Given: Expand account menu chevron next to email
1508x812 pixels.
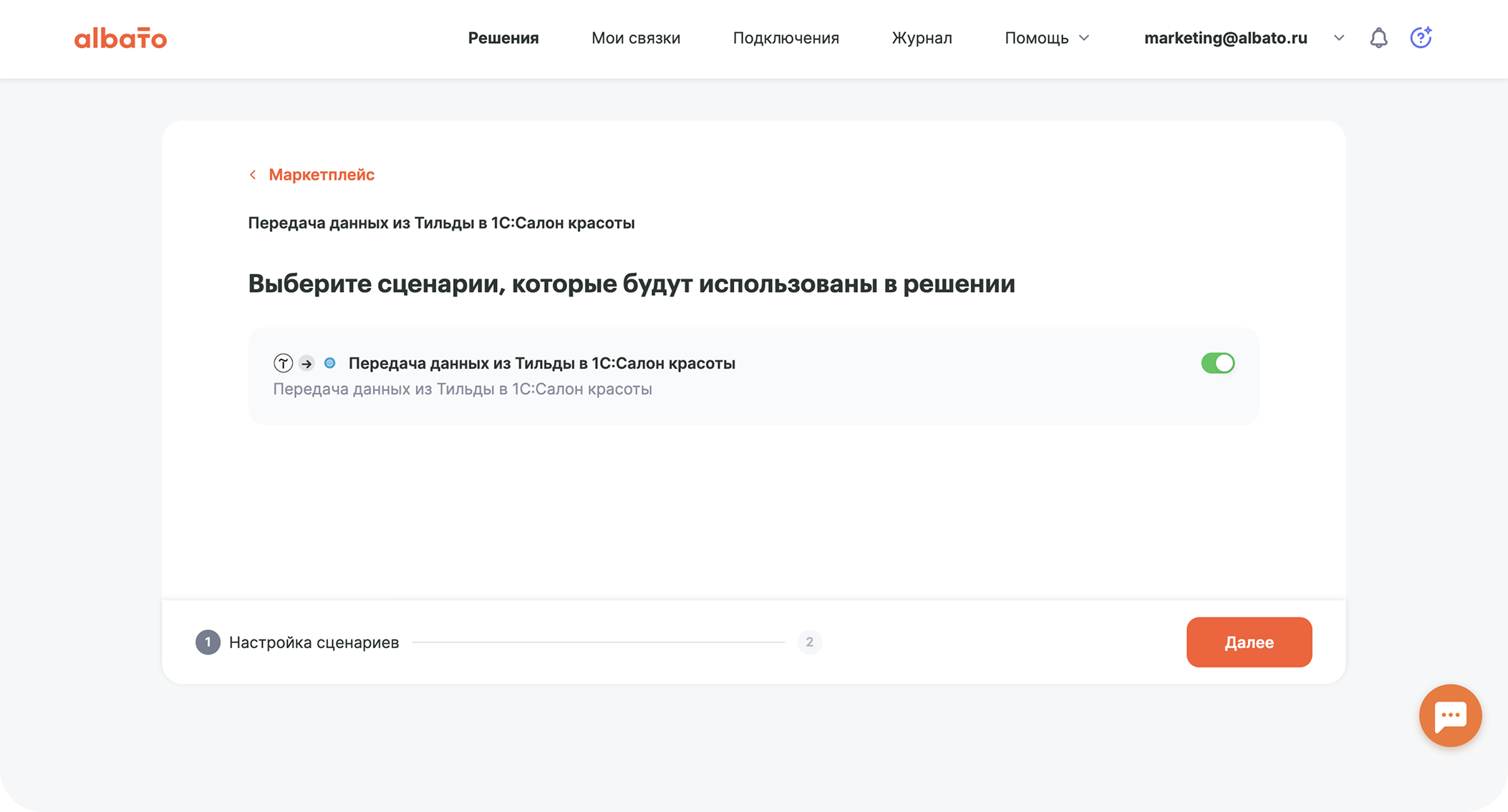Looking at the screenshot, I should pos(1338,38).
